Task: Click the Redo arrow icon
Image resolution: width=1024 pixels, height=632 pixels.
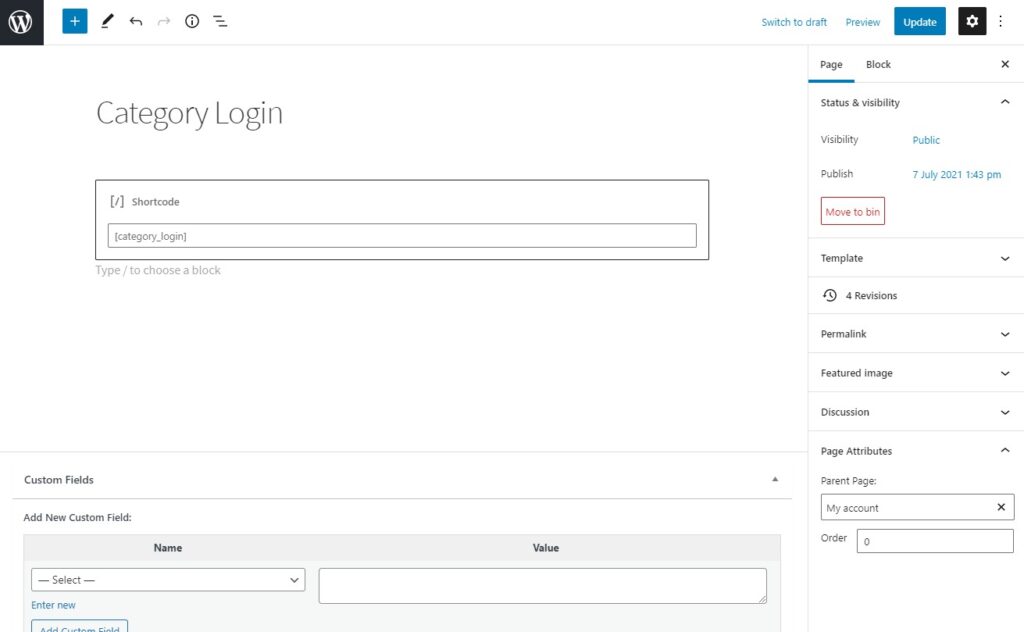Action: (x=163, y=21)
